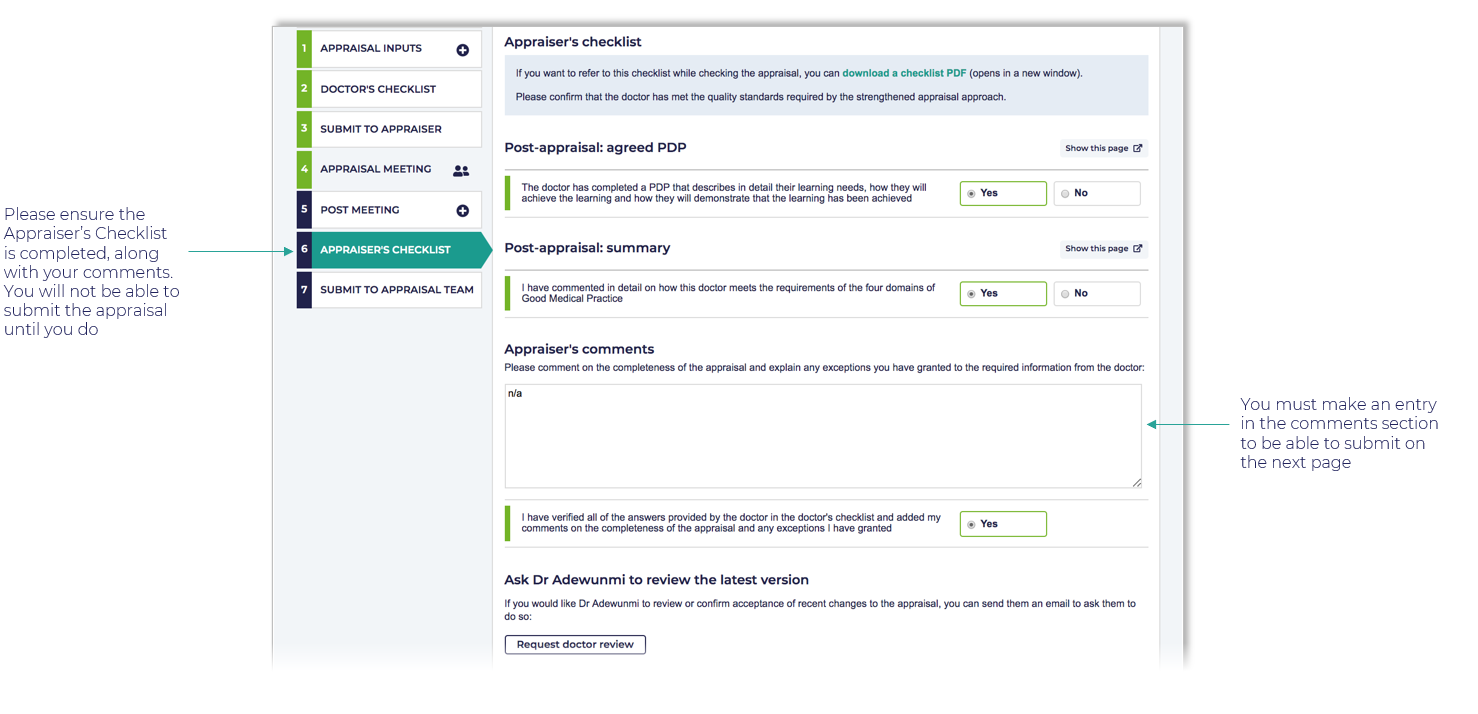Click the download a checklist PDF link

pyautogui.click(x=904, y=73)
